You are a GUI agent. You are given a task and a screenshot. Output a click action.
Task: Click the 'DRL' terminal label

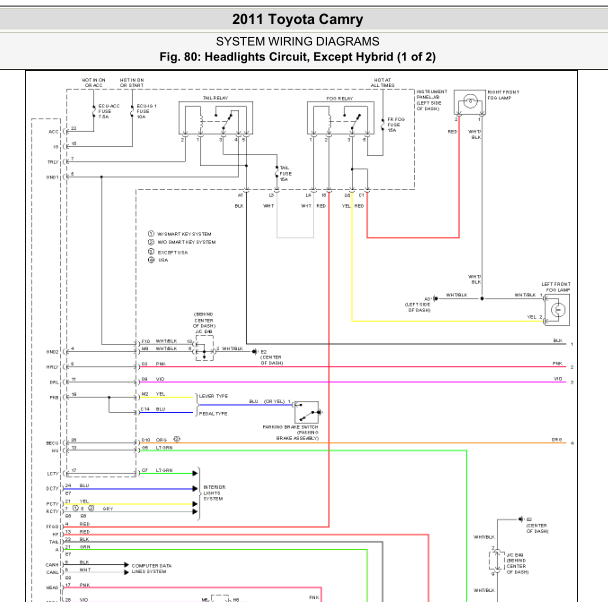(x=54, y=382)
